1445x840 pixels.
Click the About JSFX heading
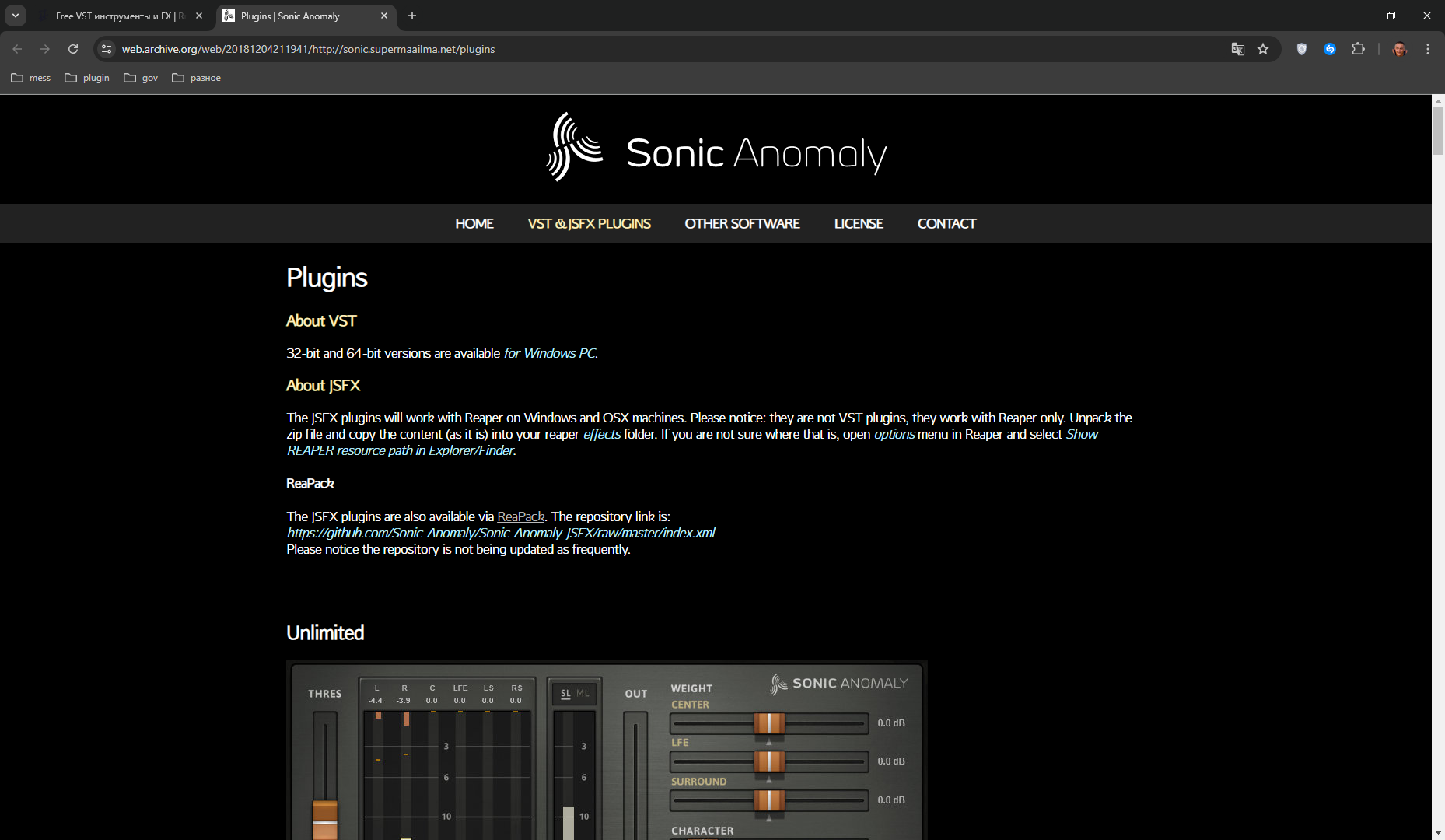click(x=323, y=386)
